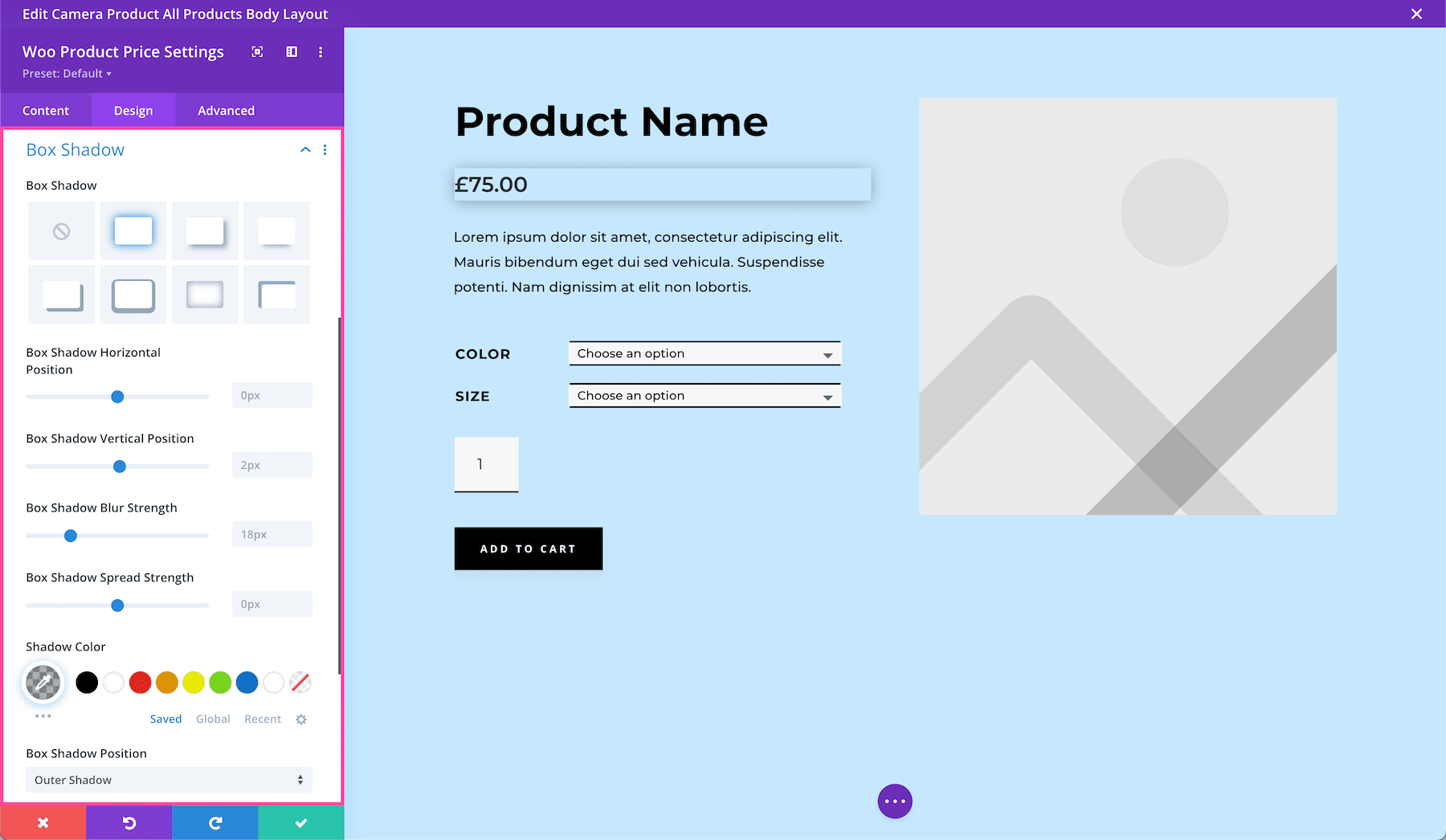The image size is (1446, 840).
Task: Open Box Shadow section options menu
Action: (325, 150)
